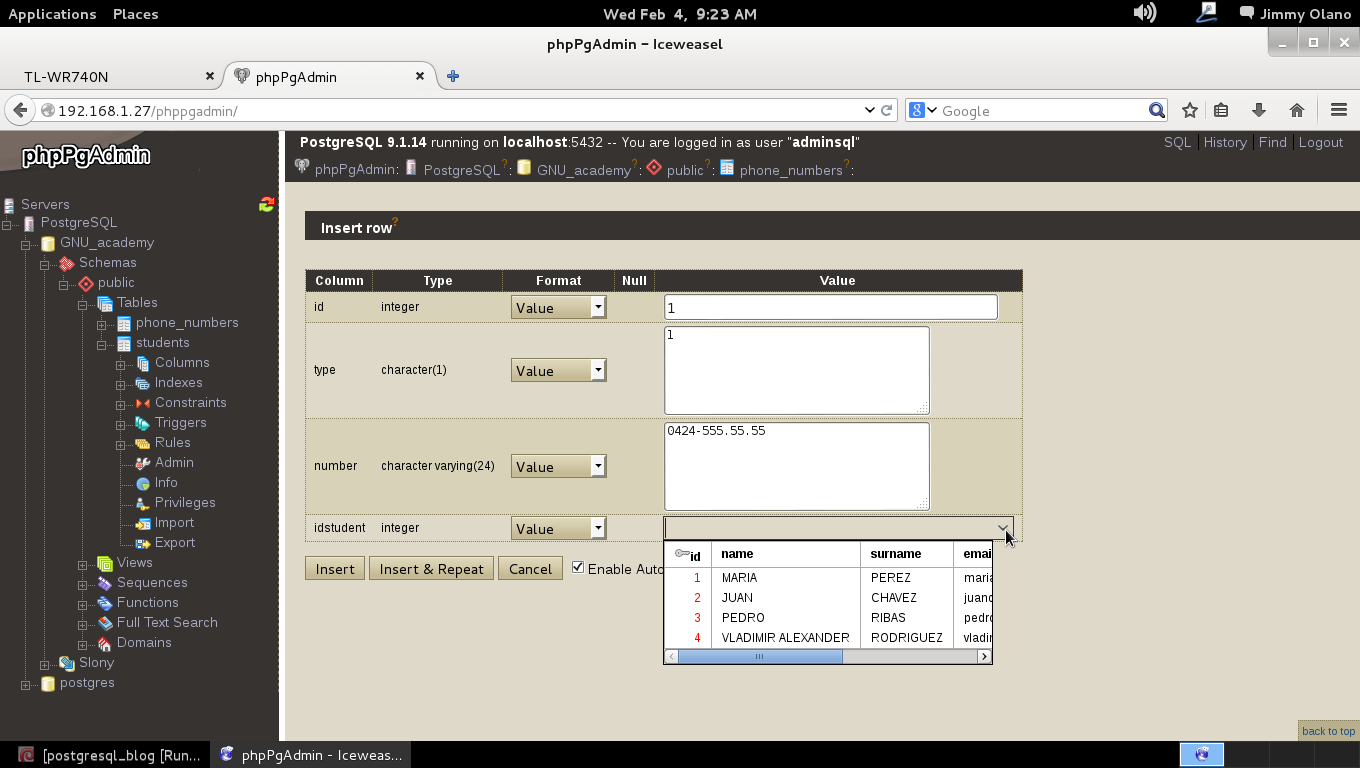
Task: Open new tab with plus icon
Action: [x=453, y=76]
